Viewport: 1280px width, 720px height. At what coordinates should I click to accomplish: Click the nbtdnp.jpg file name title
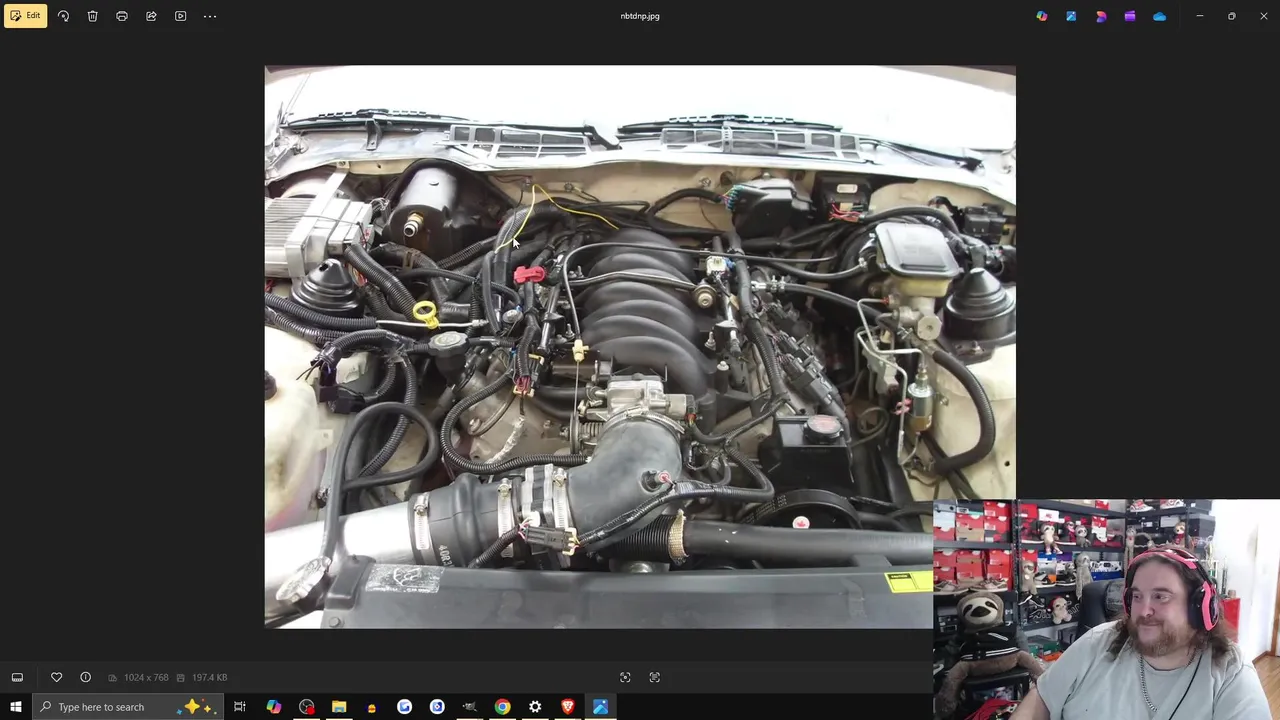(x=640, y=16)
